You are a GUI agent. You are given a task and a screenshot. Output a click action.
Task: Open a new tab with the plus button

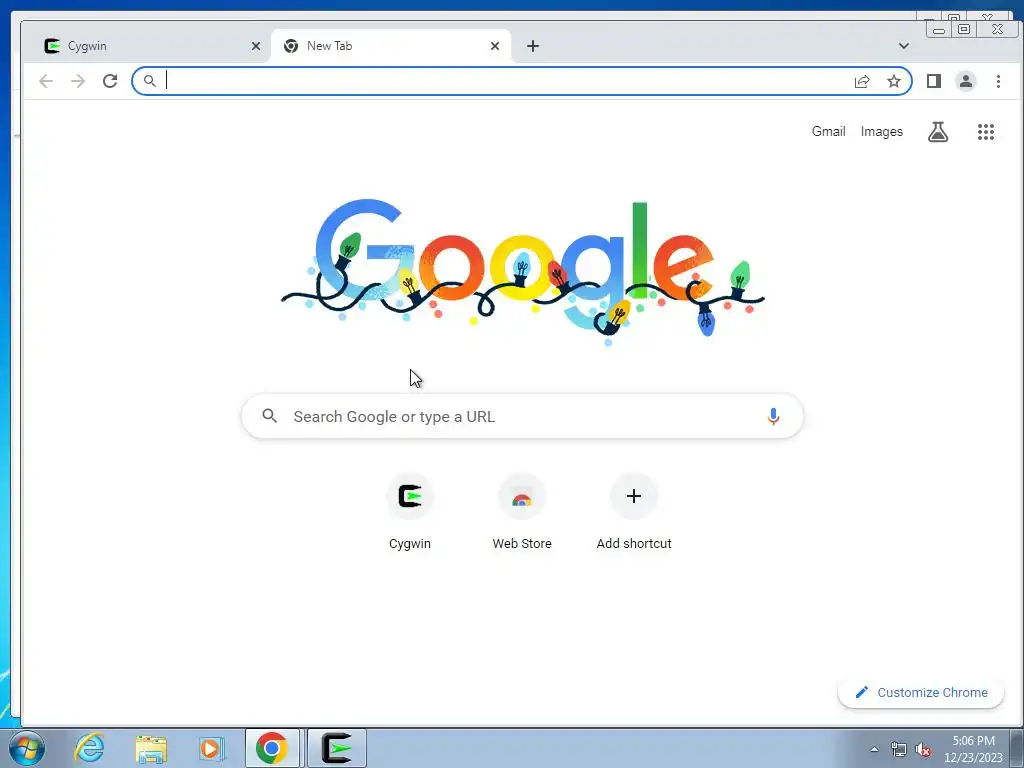533,46
